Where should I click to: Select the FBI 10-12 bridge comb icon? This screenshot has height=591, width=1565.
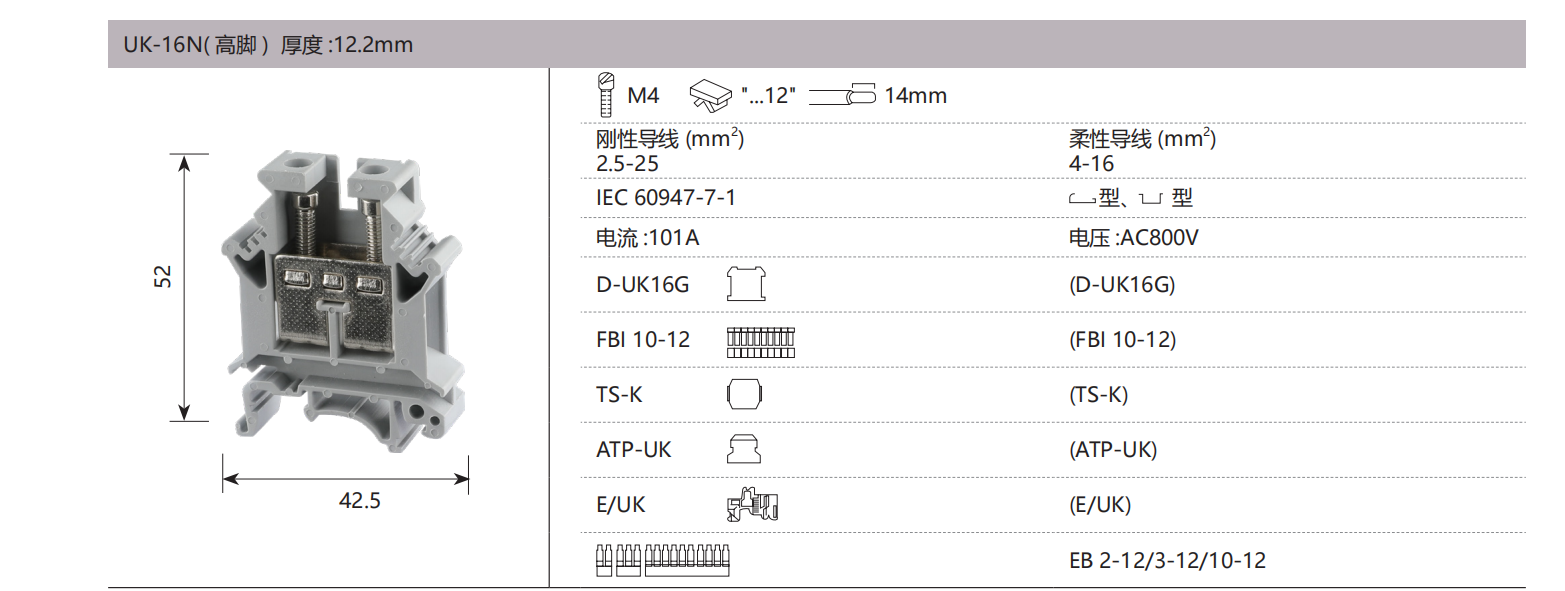[760, 340]
